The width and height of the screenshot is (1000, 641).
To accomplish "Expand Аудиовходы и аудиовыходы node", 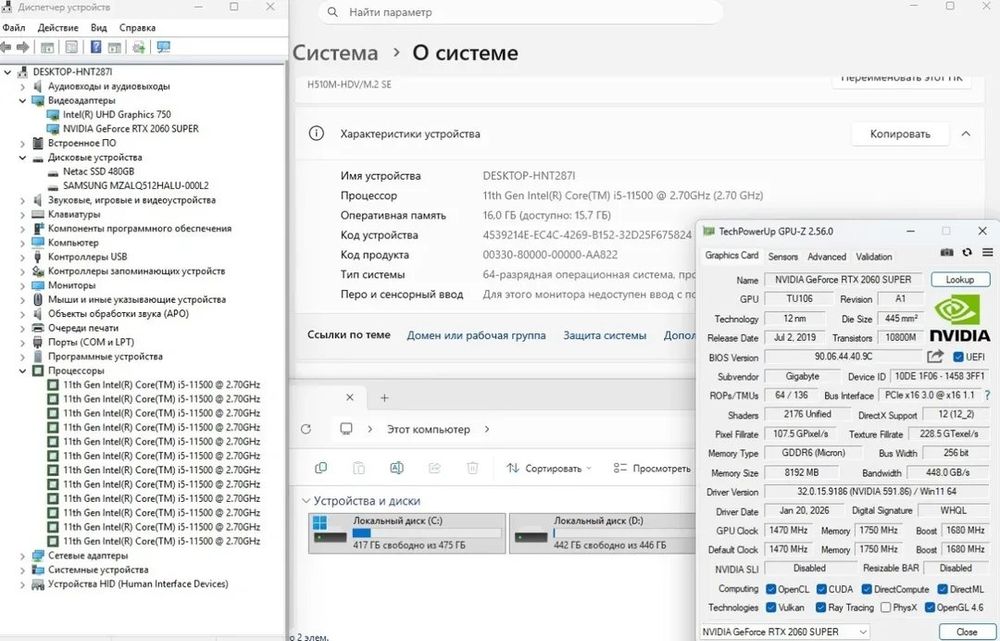I will [x=23, y=86].
